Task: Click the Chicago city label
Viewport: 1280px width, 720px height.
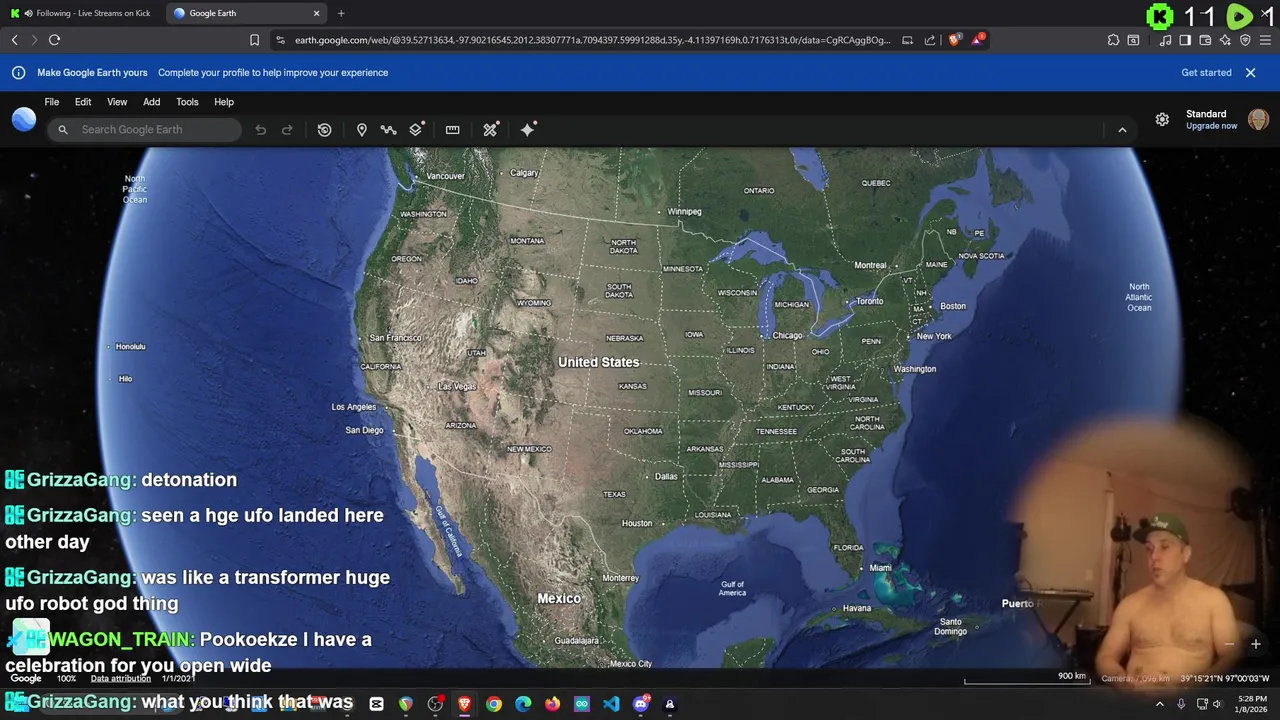Action: (787, 336)
